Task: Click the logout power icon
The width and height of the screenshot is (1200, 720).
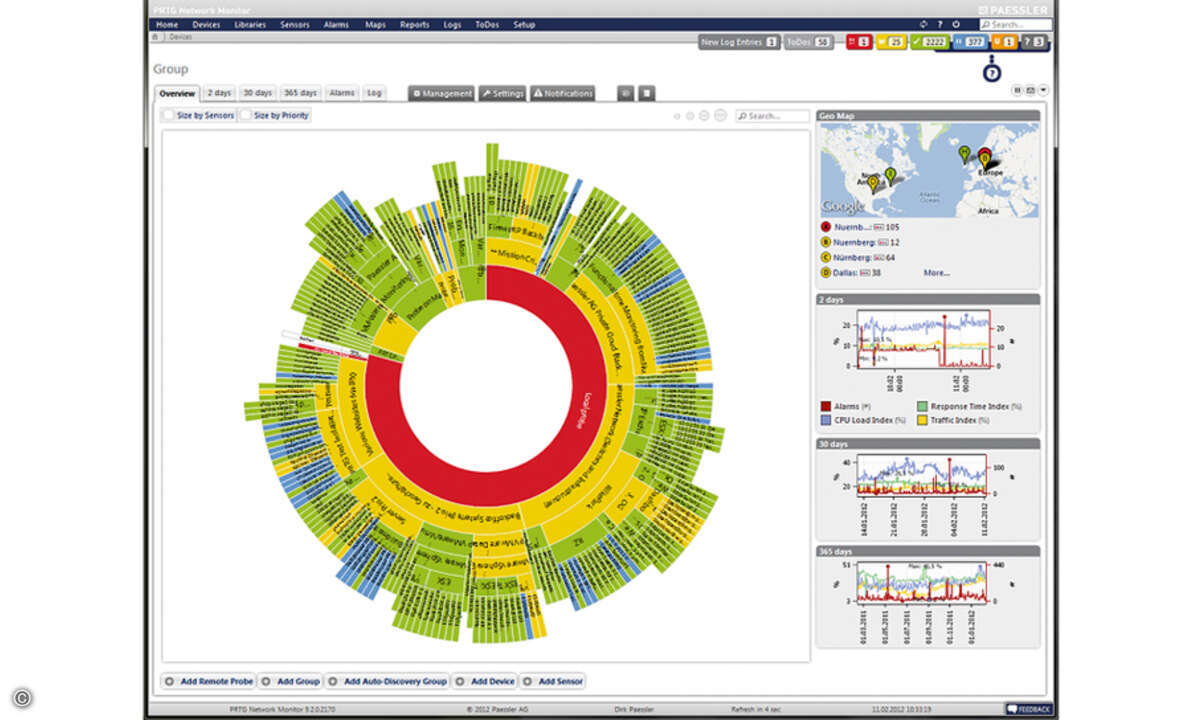Action: click(x=956, y=24)
